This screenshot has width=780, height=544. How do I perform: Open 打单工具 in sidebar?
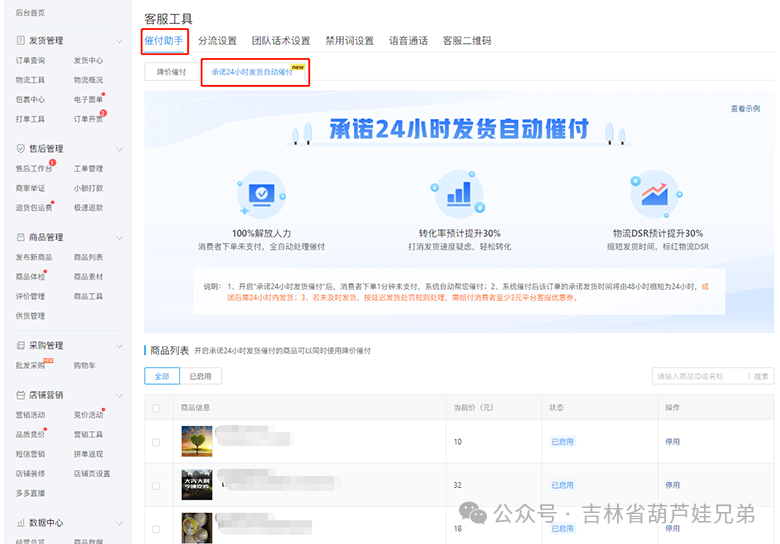[x=30, y=119]
